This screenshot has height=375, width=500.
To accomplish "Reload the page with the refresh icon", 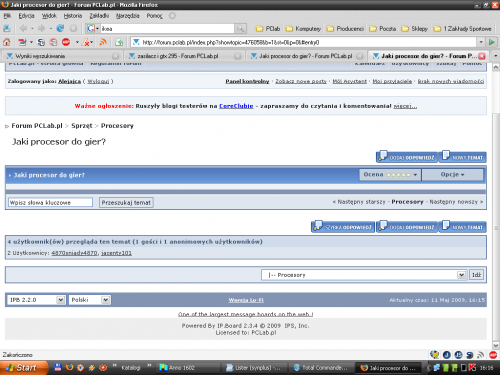I will [x=60, y=28].
